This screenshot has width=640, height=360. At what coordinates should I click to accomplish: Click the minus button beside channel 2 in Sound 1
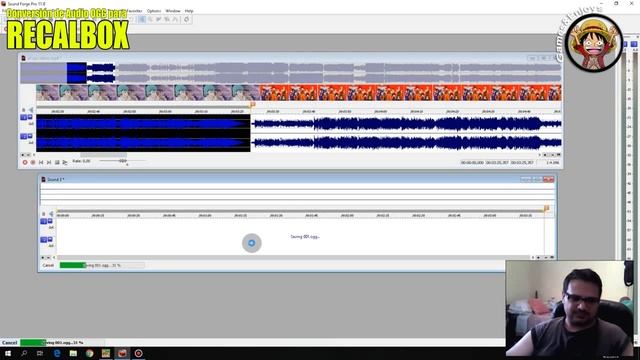coord(50,240)
